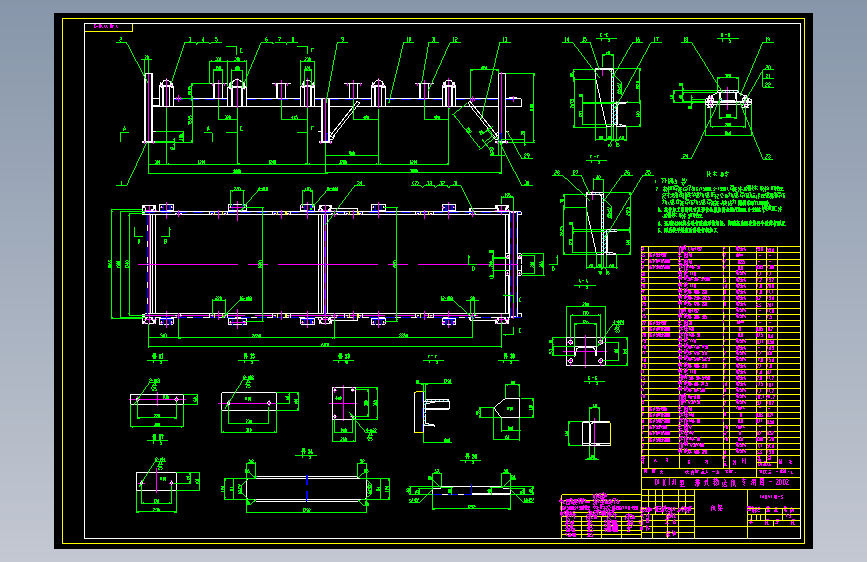Click part balloon number 9 above the front view
This screenshot has width=867, height=562.
pyautogui.click(x=343, y=40)
